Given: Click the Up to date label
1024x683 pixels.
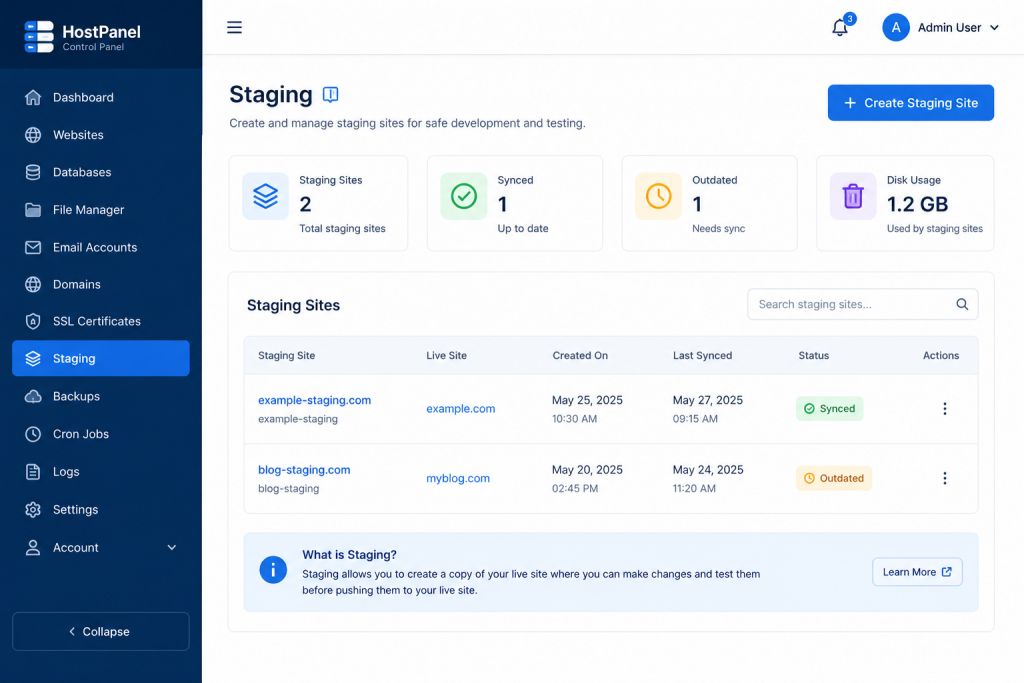Looking at the screenshot, I should (522, 229).
